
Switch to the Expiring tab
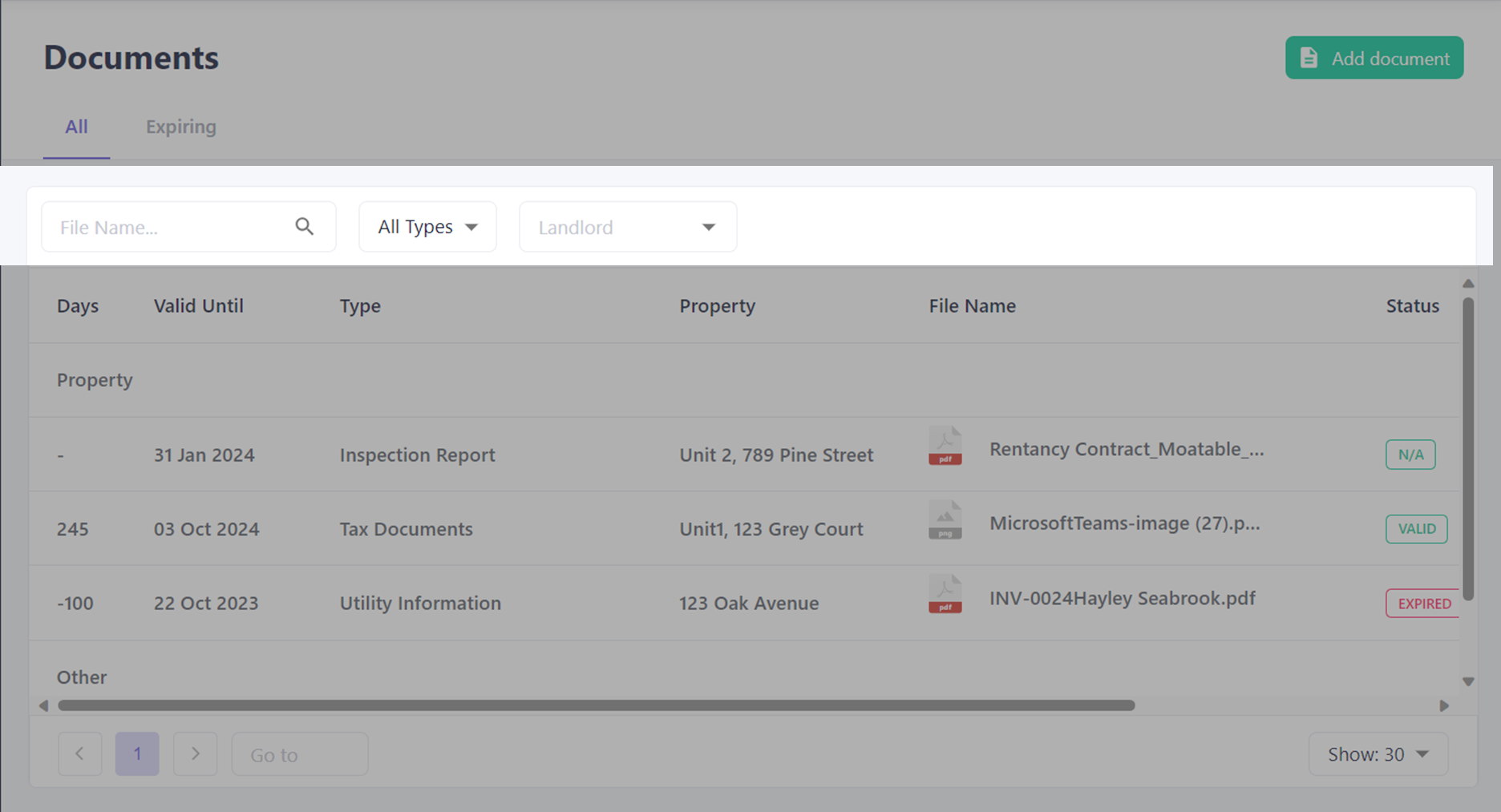pos(180,127)
